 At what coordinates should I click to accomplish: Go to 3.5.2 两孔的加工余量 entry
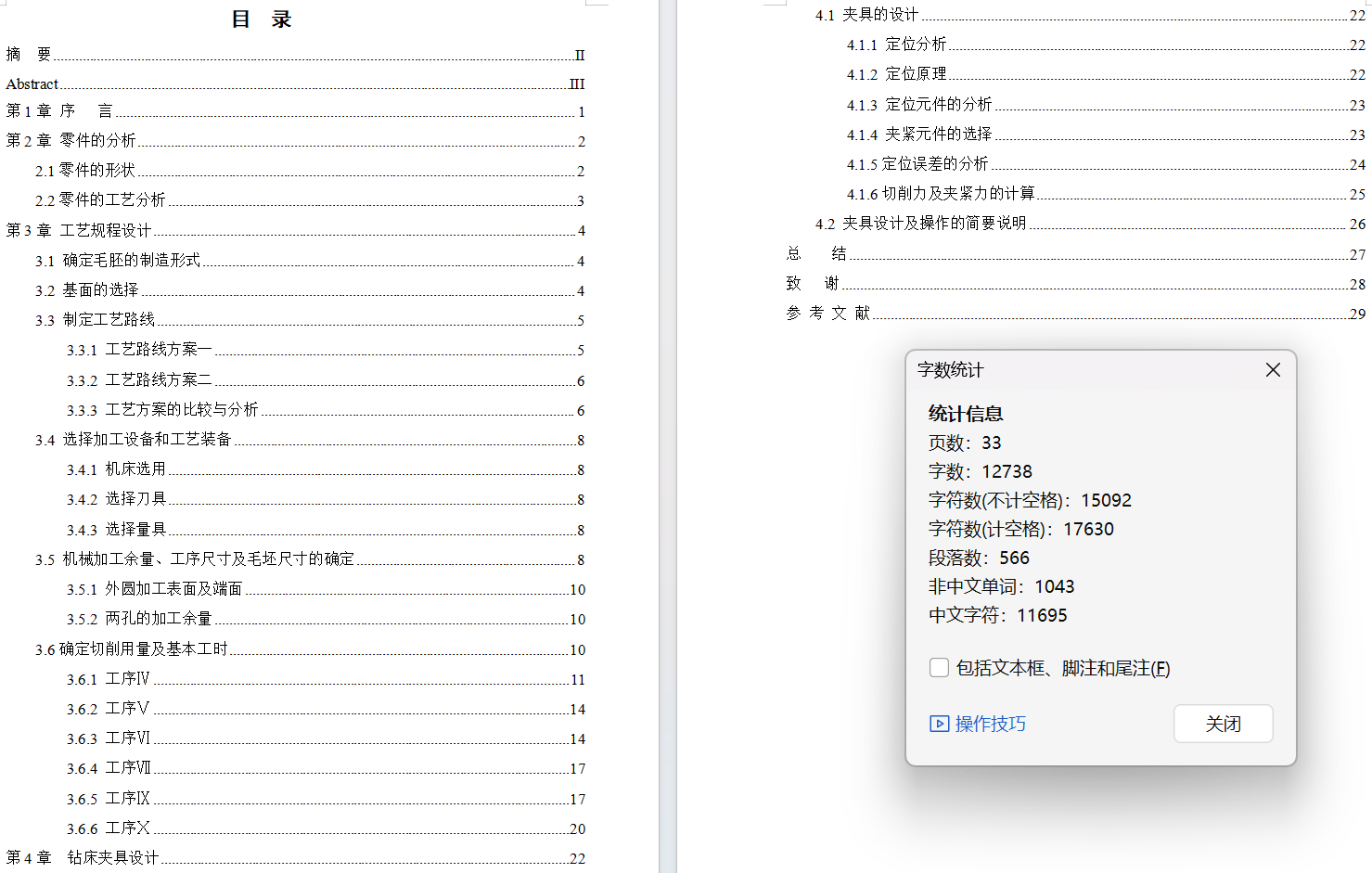coord(326,619)
